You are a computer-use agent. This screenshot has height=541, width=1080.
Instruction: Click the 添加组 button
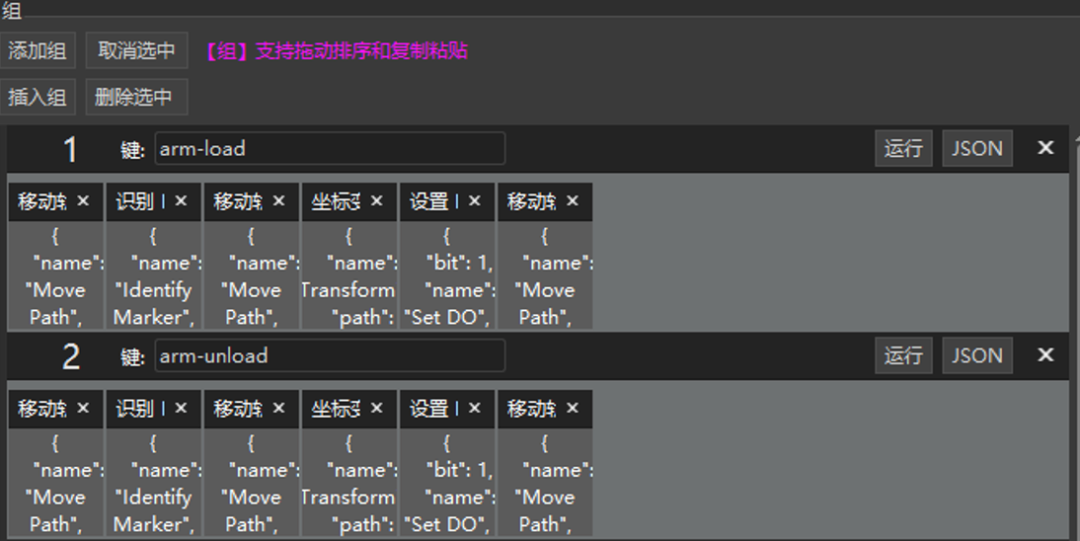pos(37,50)
